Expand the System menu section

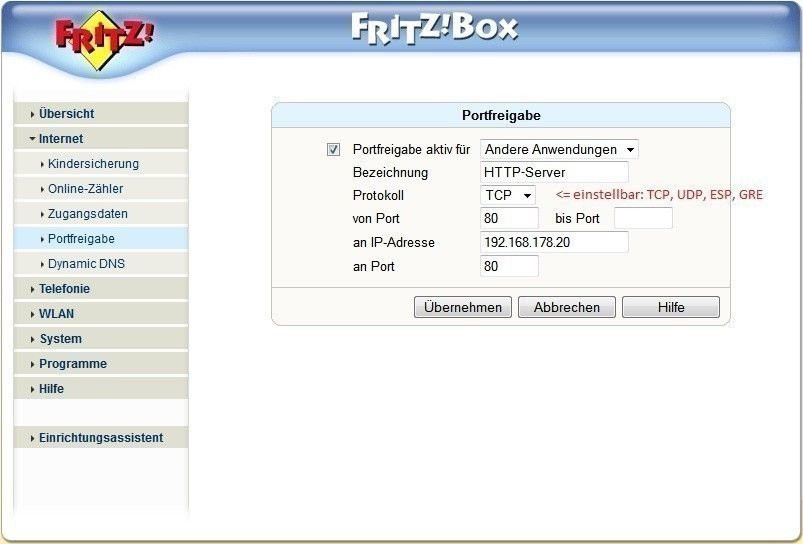point(101,339)
